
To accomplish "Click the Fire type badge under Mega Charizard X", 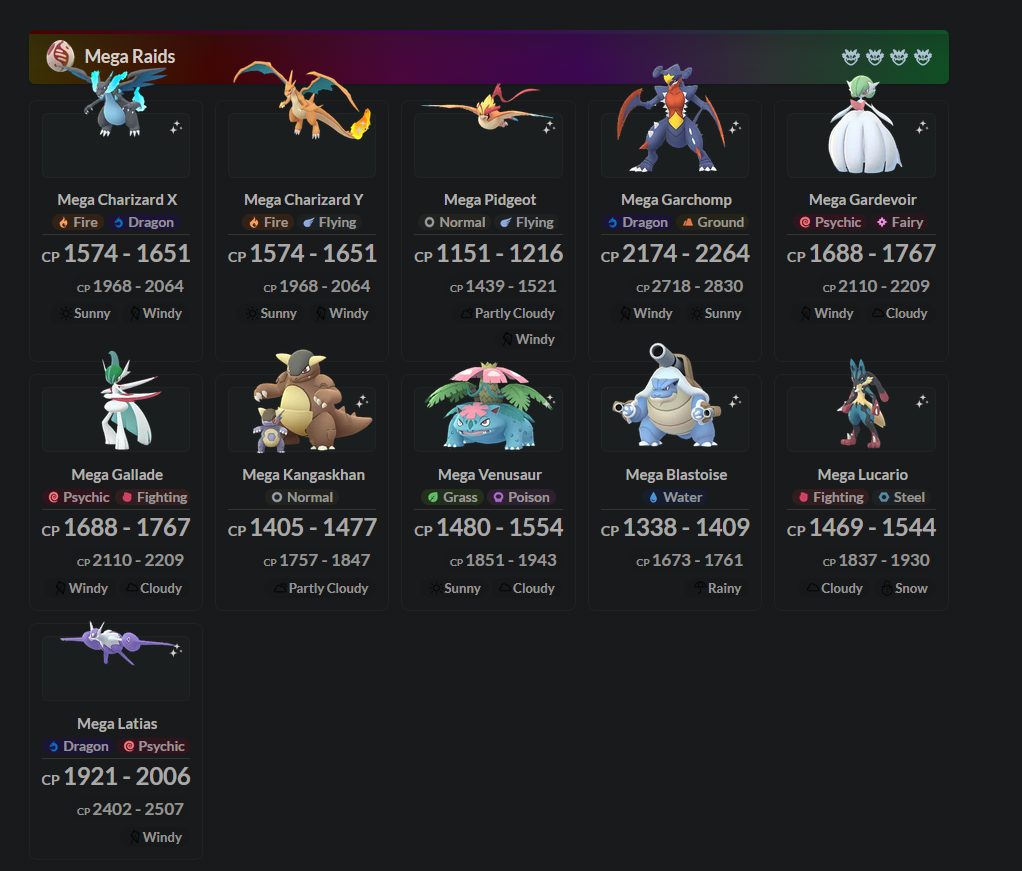I will [x=78, y=222].
